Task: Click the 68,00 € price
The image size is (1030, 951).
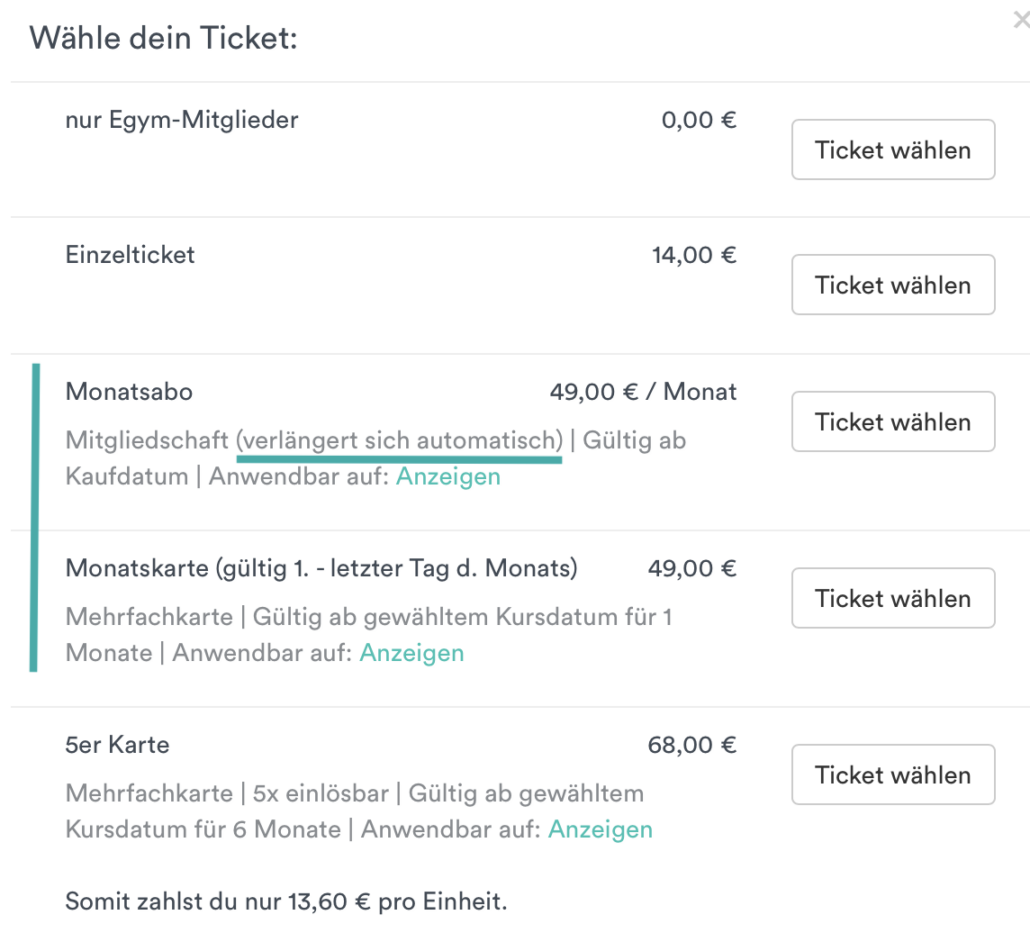Action: coord(692,745)
